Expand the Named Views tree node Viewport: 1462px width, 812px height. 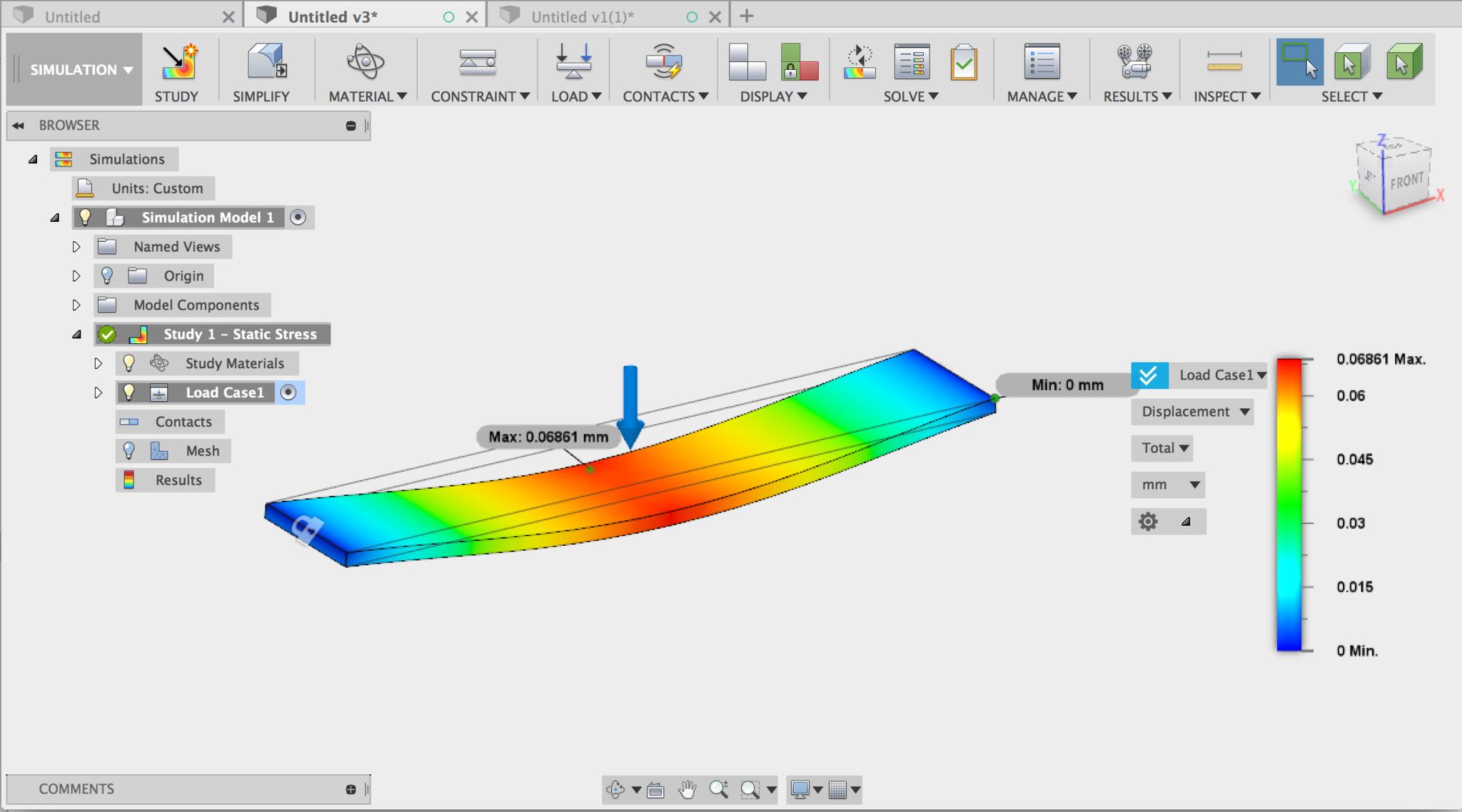point(76,247)
